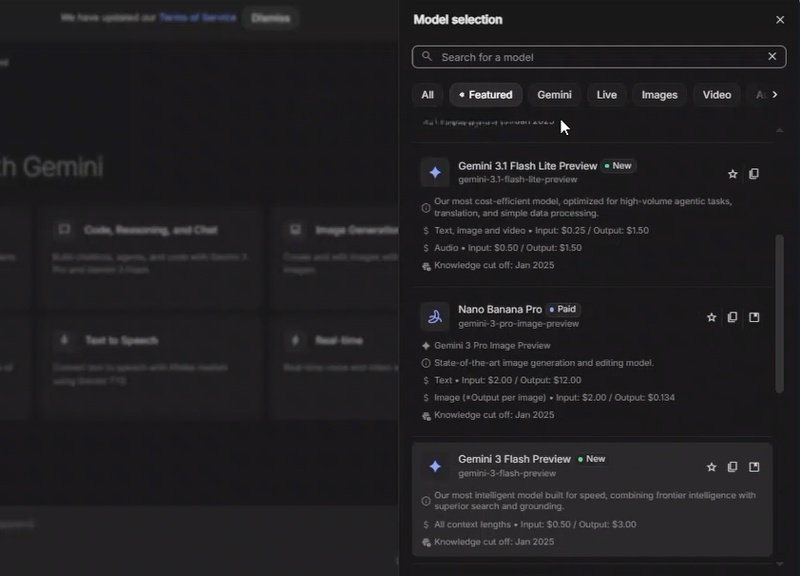
Task: Select the Featured filter tab
Action: coord(486,95)
